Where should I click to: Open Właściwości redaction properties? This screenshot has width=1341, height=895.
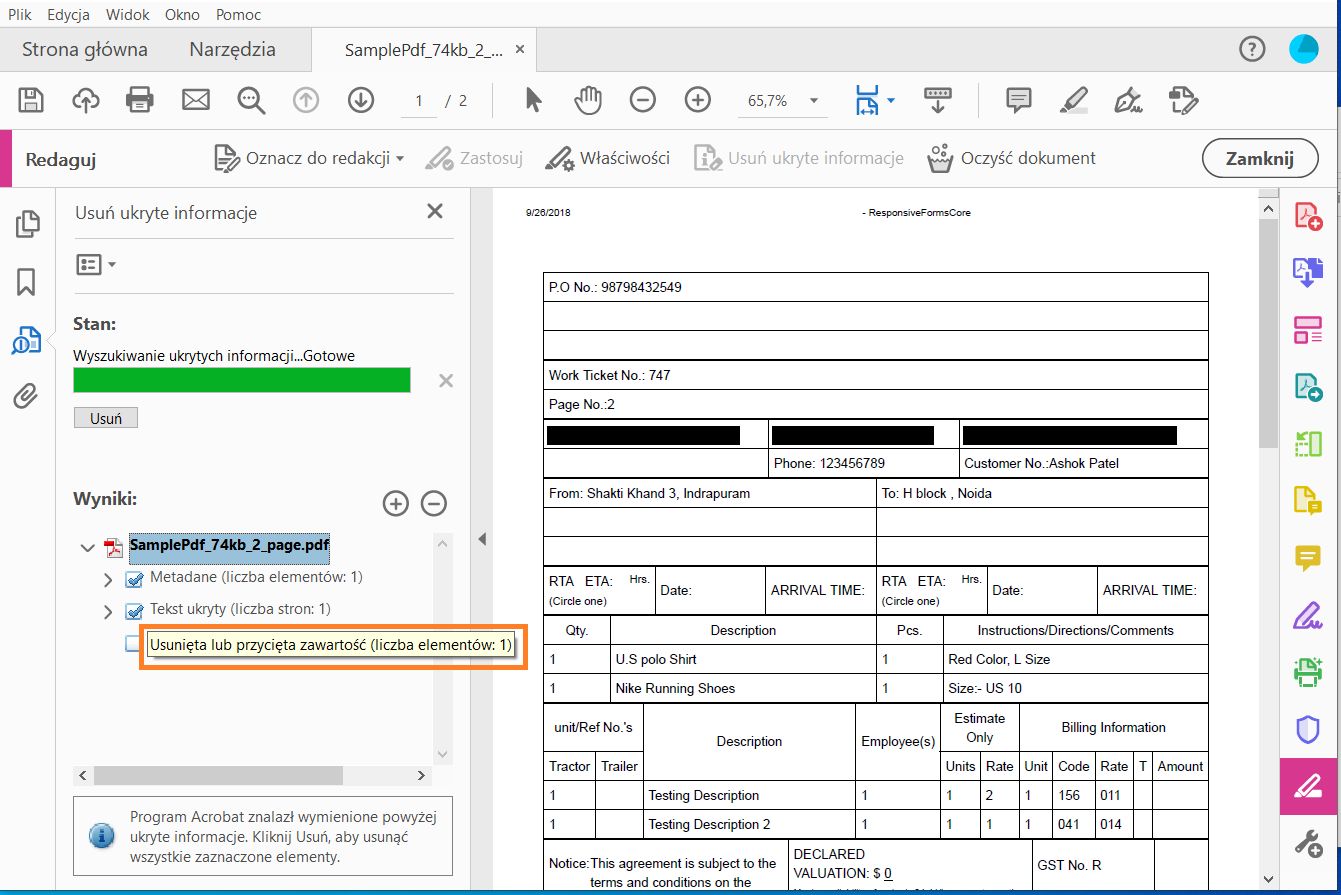607,158
